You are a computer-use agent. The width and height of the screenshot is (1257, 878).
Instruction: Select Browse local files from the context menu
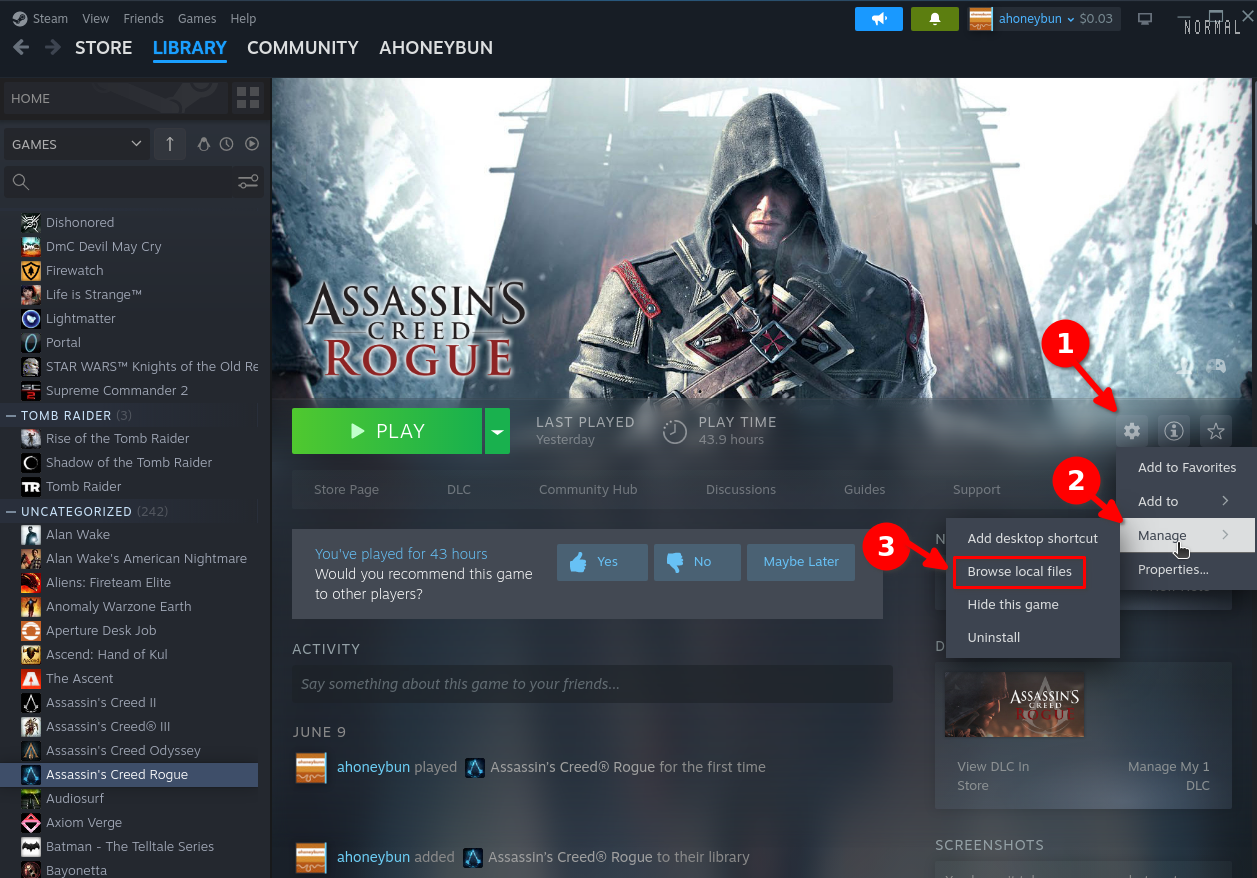click(1019, 571)
